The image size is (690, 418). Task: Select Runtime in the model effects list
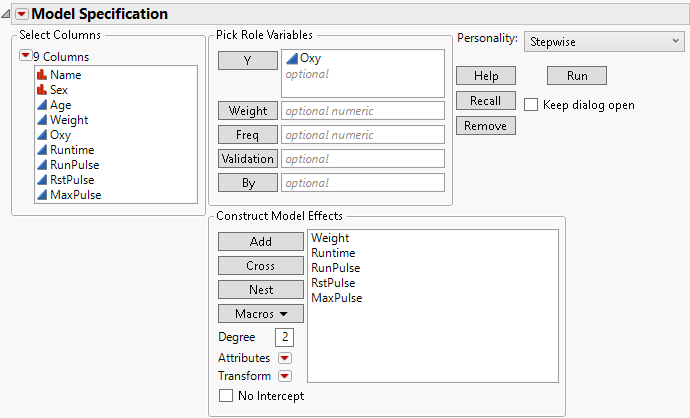click(x=333, y=253)
